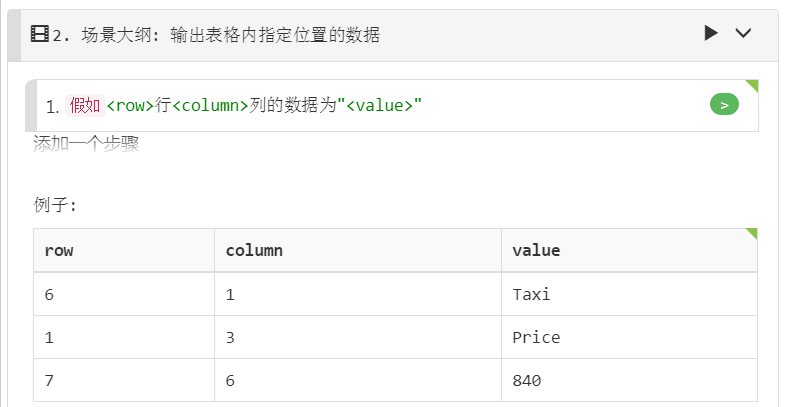Select the '假如' keyword in step one
Screen dimensions: 785x407
point(85,106)
